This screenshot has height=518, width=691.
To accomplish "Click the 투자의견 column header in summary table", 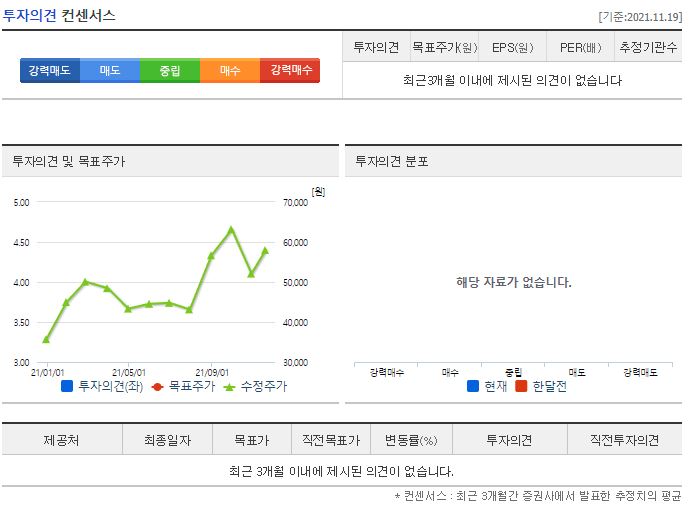I will 376,47.
